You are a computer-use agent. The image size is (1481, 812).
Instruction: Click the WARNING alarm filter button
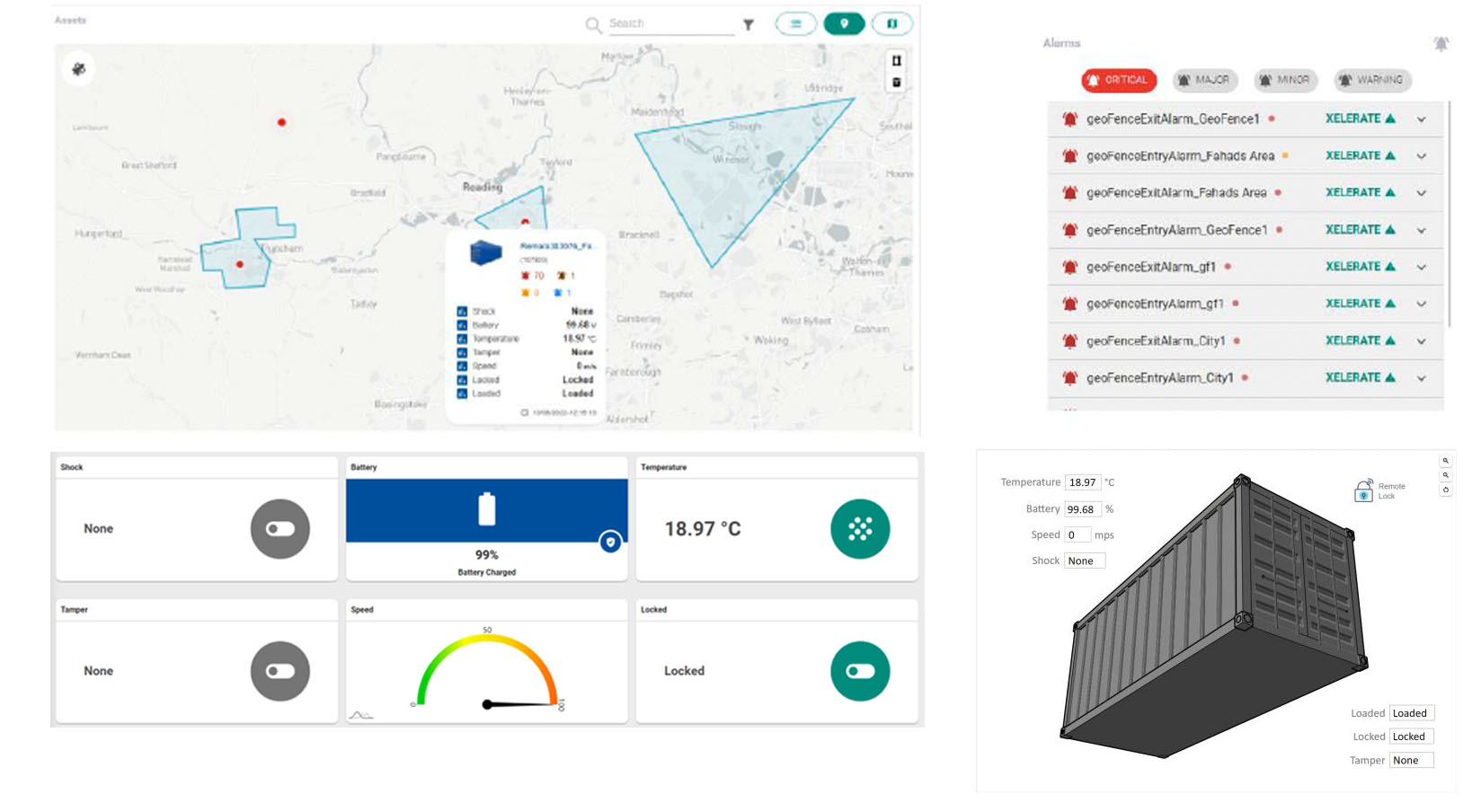click(1372, 80)
